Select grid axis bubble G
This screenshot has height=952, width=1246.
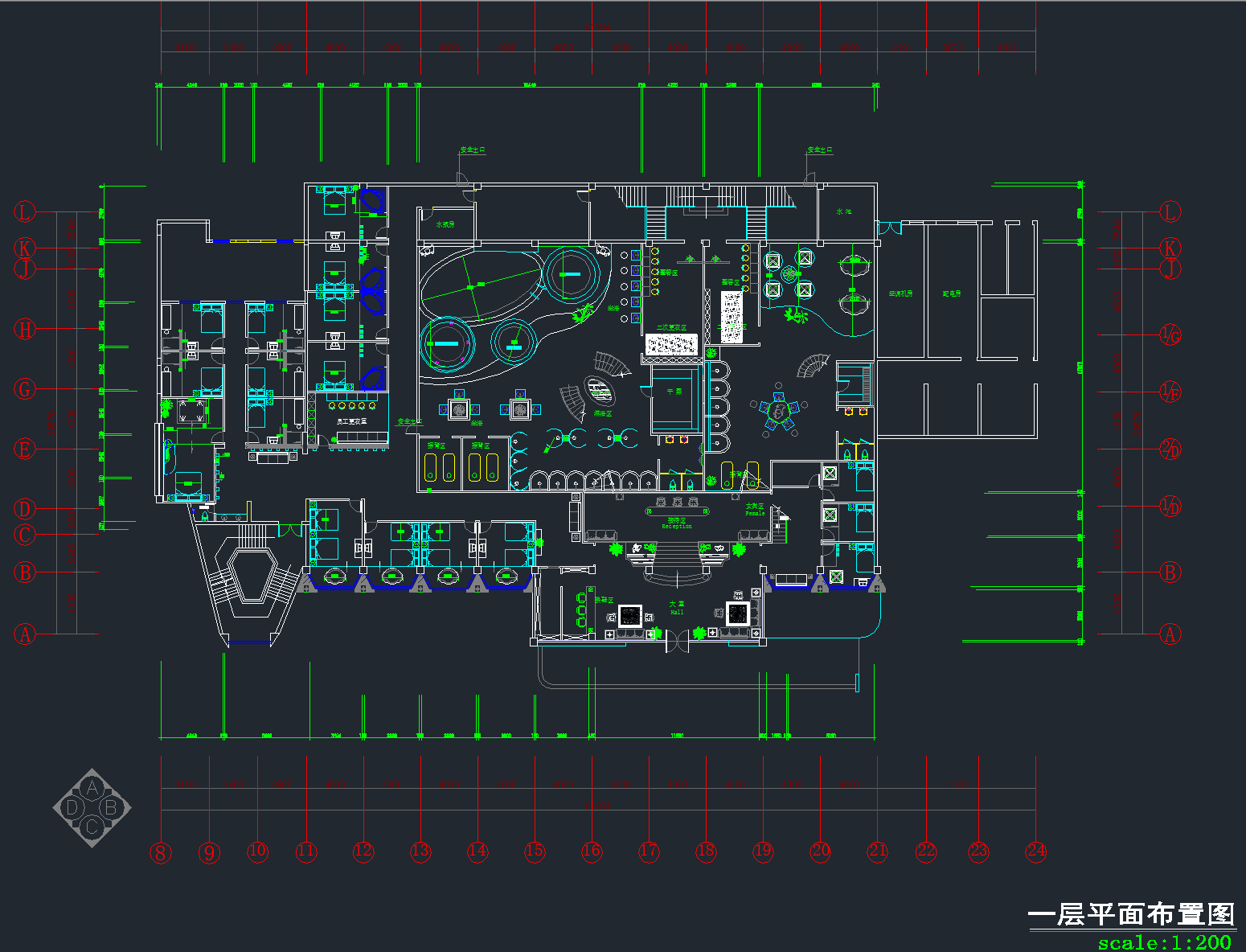click(25, 389)
